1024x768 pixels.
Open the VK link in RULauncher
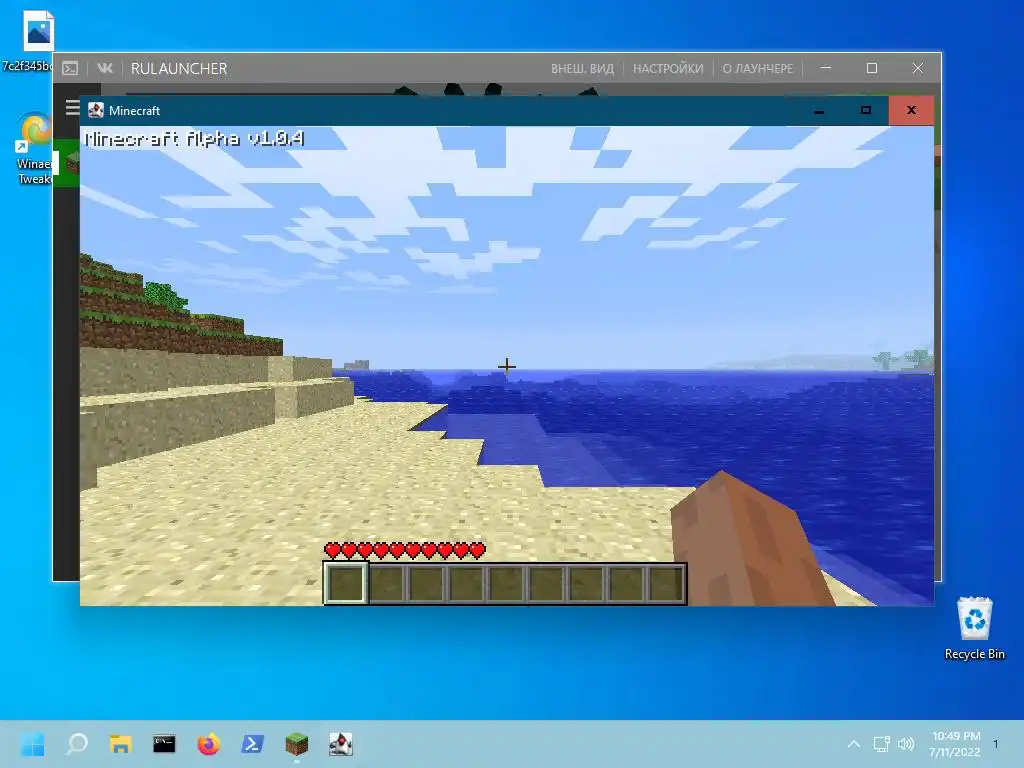104,69
